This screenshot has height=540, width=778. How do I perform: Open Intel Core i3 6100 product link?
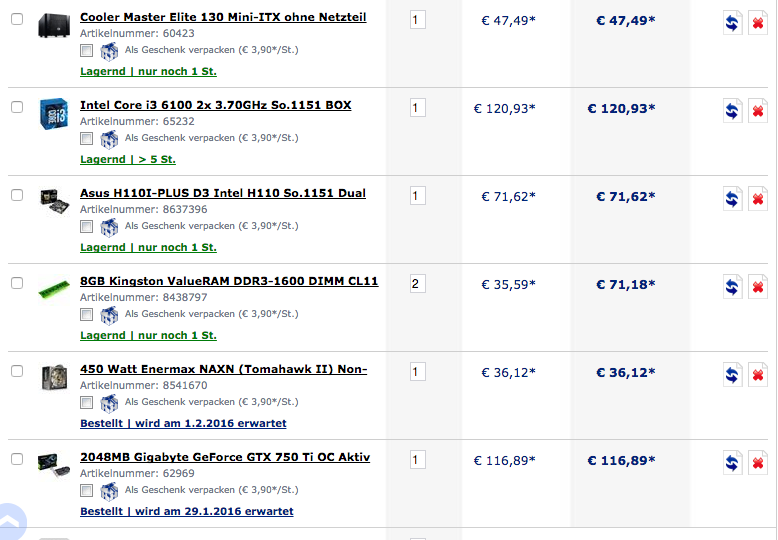tap(216, 105)
